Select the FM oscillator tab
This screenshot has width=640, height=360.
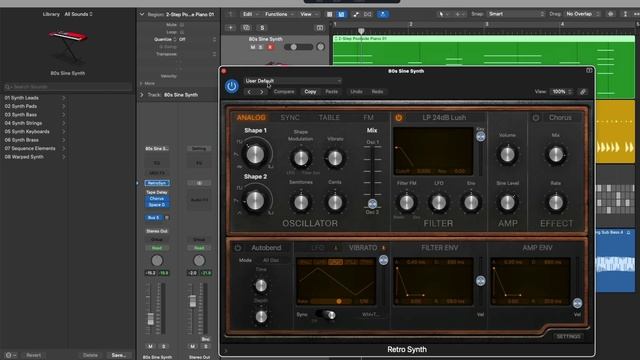pyautogui.click(x=368, y=118)
